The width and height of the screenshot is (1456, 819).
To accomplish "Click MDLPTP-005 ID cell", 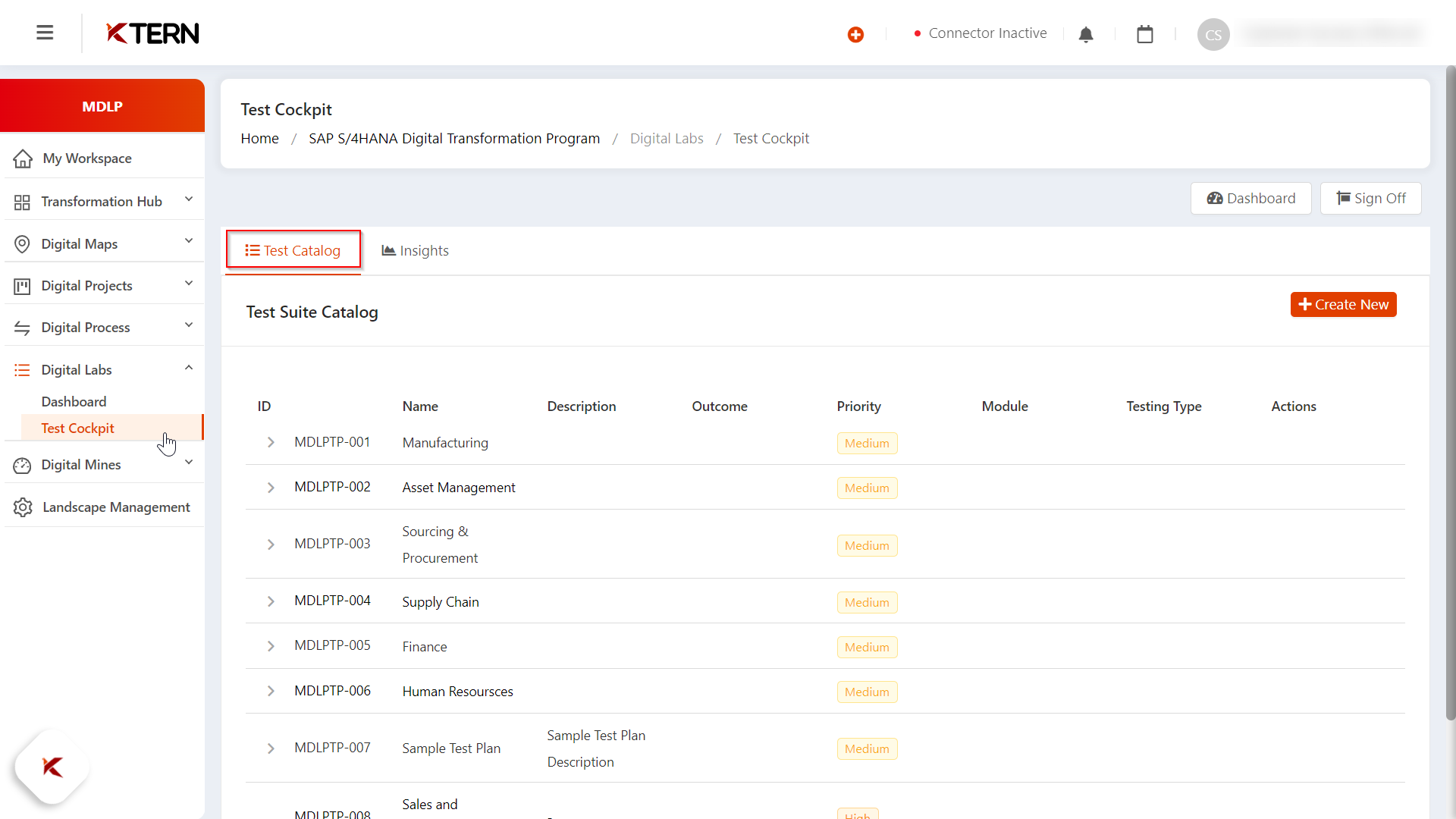I will coord(332,645).
